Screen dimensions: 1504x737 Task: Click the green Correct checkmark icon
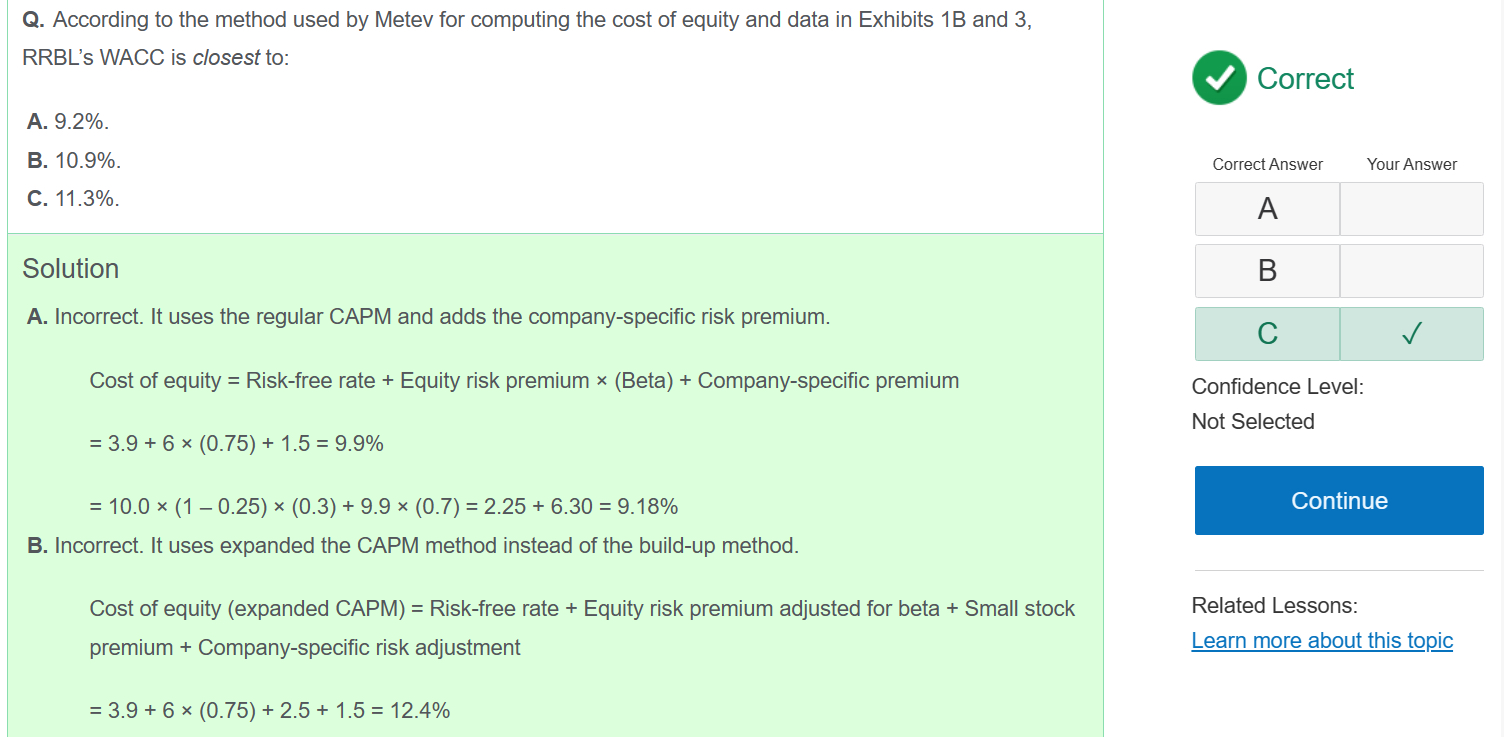tap(1219, 78)
